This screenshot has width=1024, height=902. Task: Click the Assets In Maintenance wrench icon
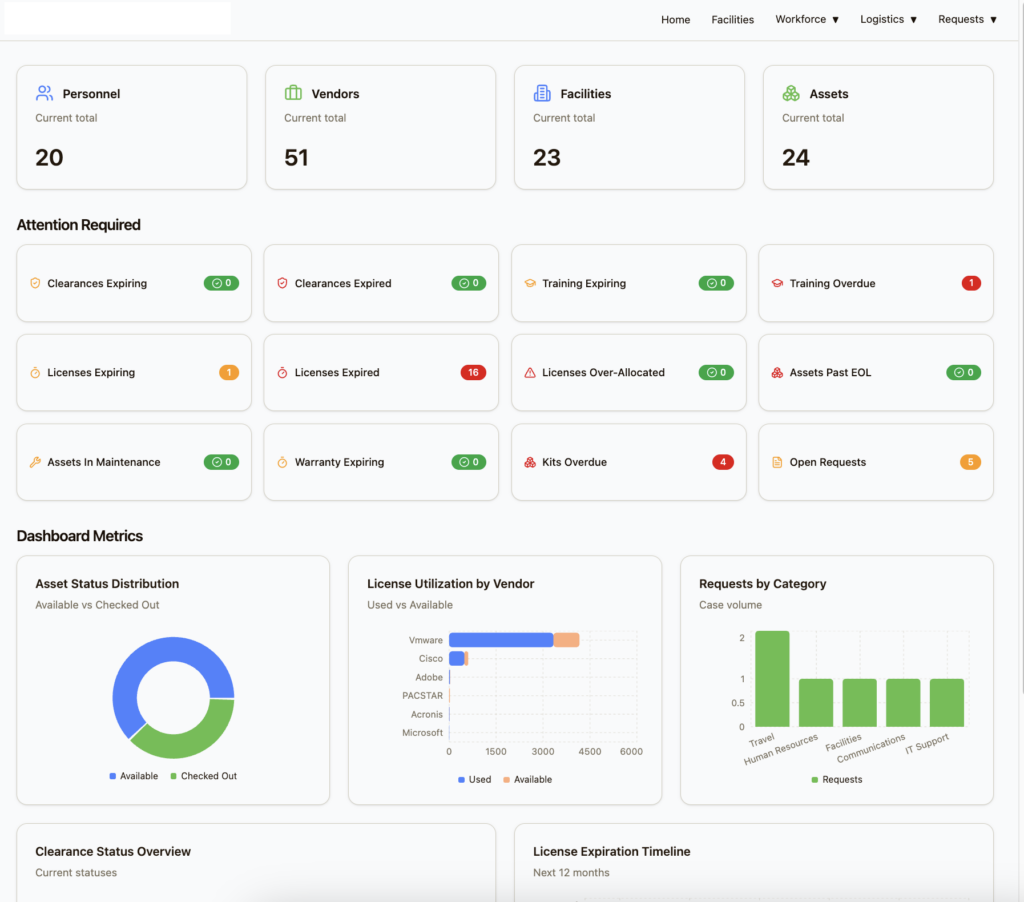[x=35, y=462]
